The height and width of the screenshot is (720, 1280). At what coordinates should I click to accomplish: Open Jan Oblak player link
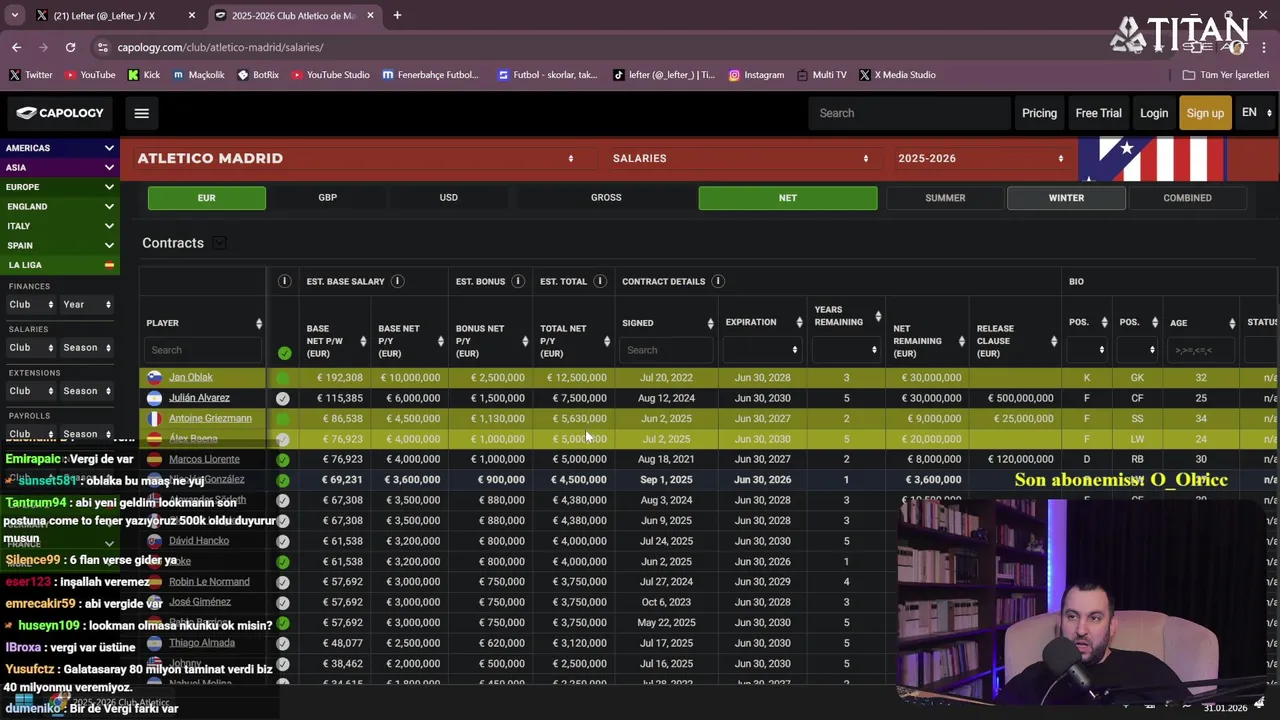pyautogui.click(x=190, y=378)
